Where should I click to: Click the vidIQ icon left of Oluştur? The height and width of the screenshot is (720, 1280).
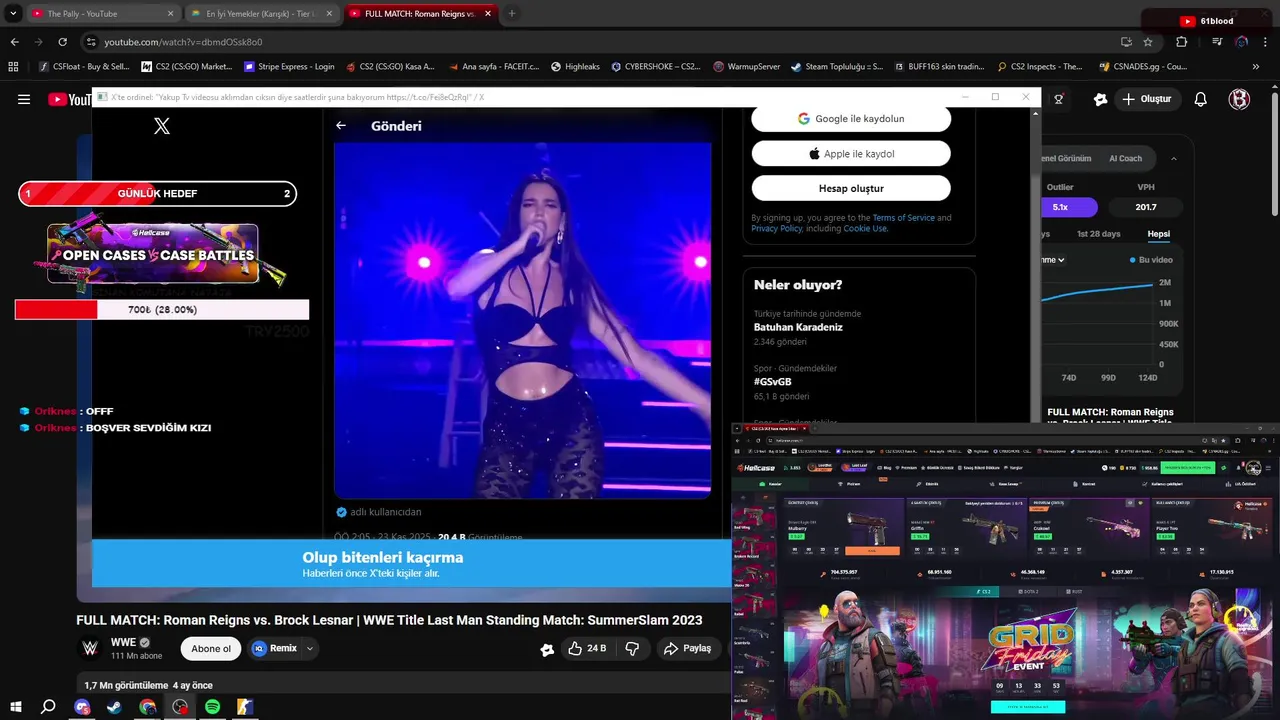(1100, 99)
